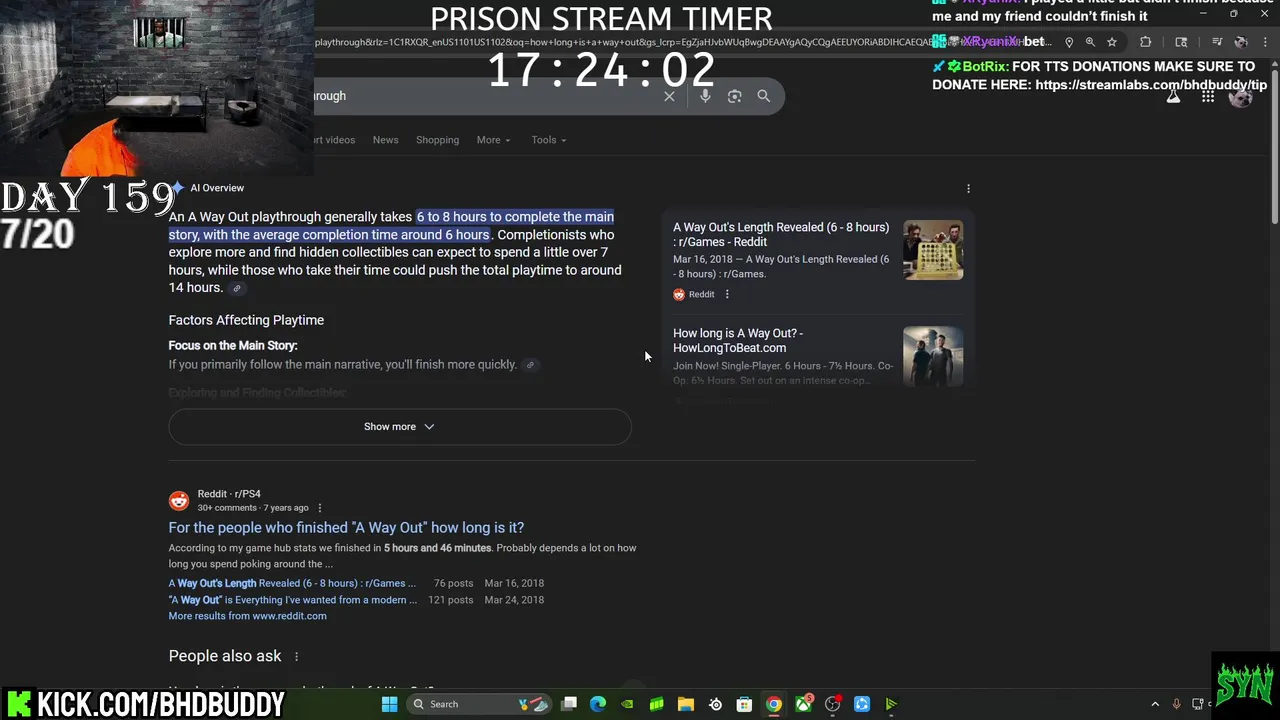1280x720 pixels.
Task: Switch to Shopping results tab
Action: pos(437,140)
